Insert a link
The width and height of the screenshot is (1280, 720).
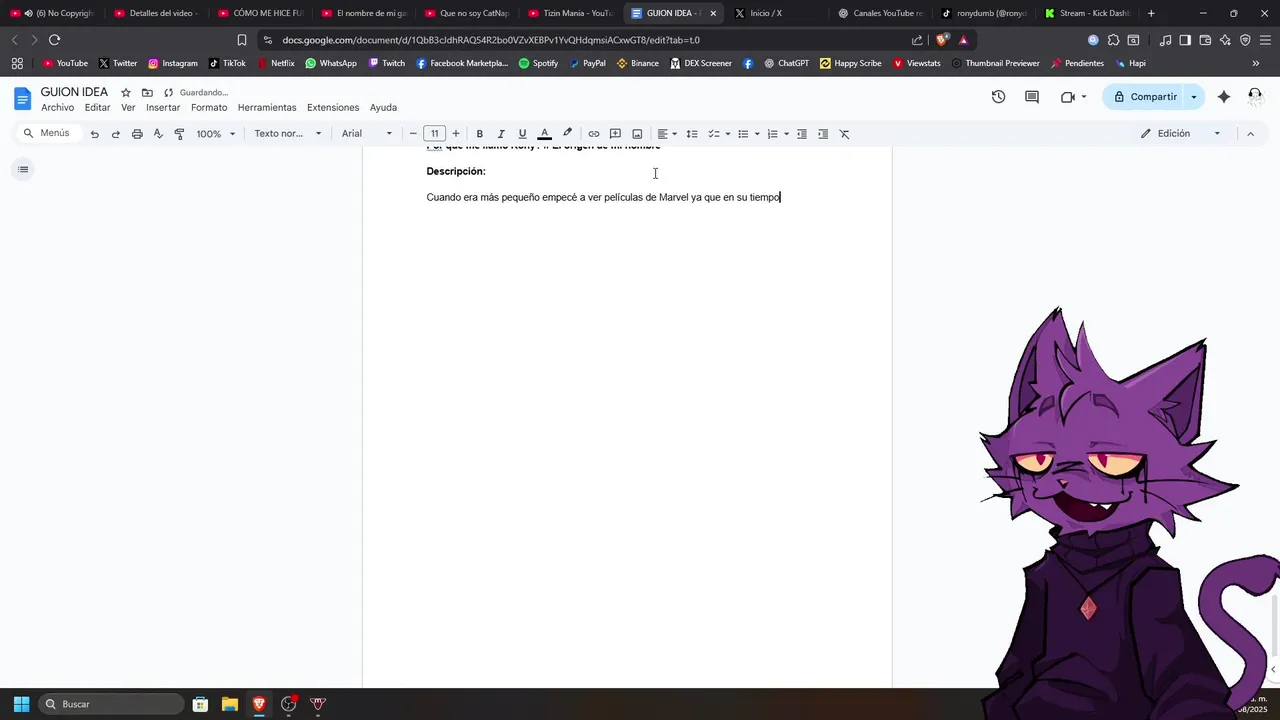(x=594, y=134)
